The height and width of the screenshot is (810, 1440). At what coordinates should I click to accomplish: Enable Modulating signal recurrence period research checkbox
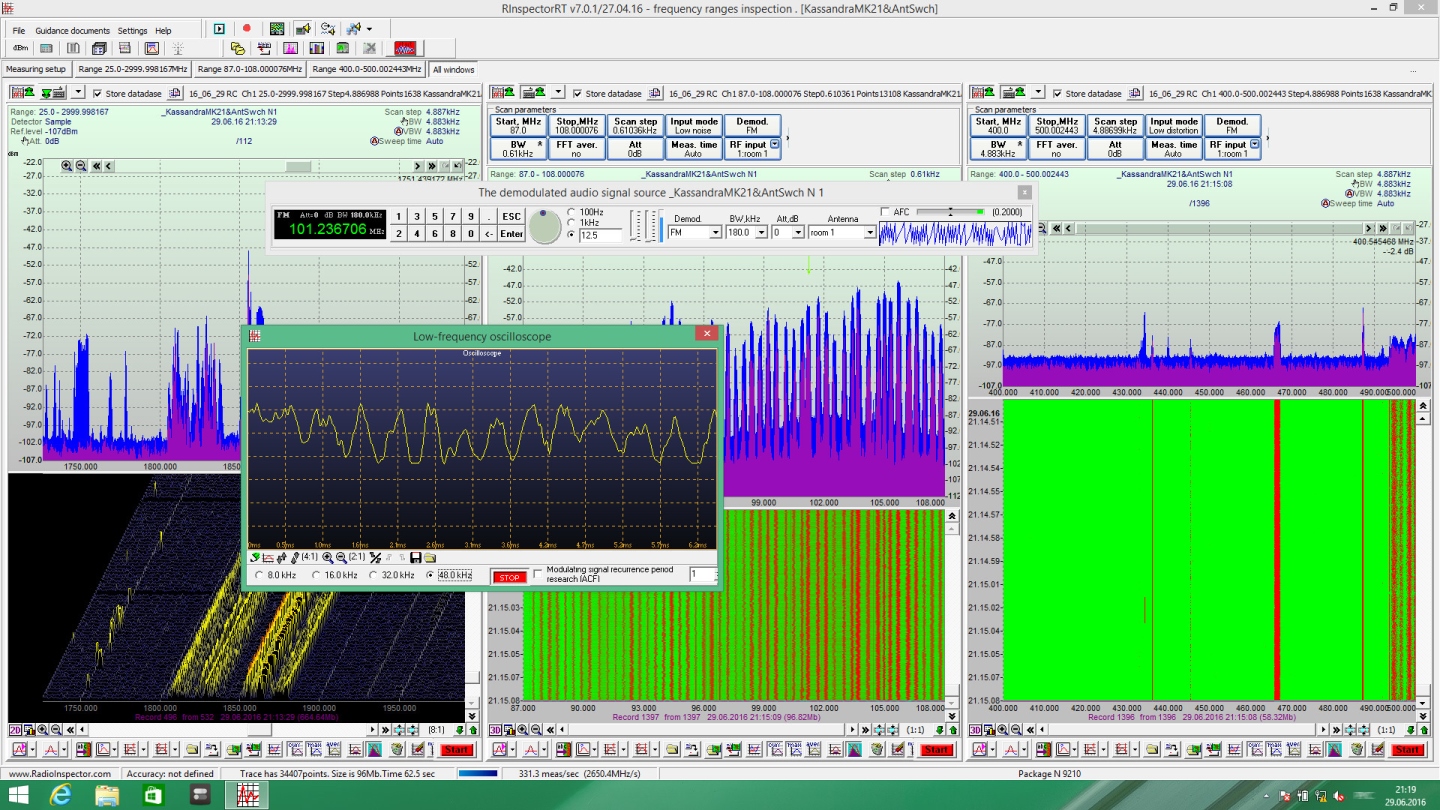[x=538, y=574]
